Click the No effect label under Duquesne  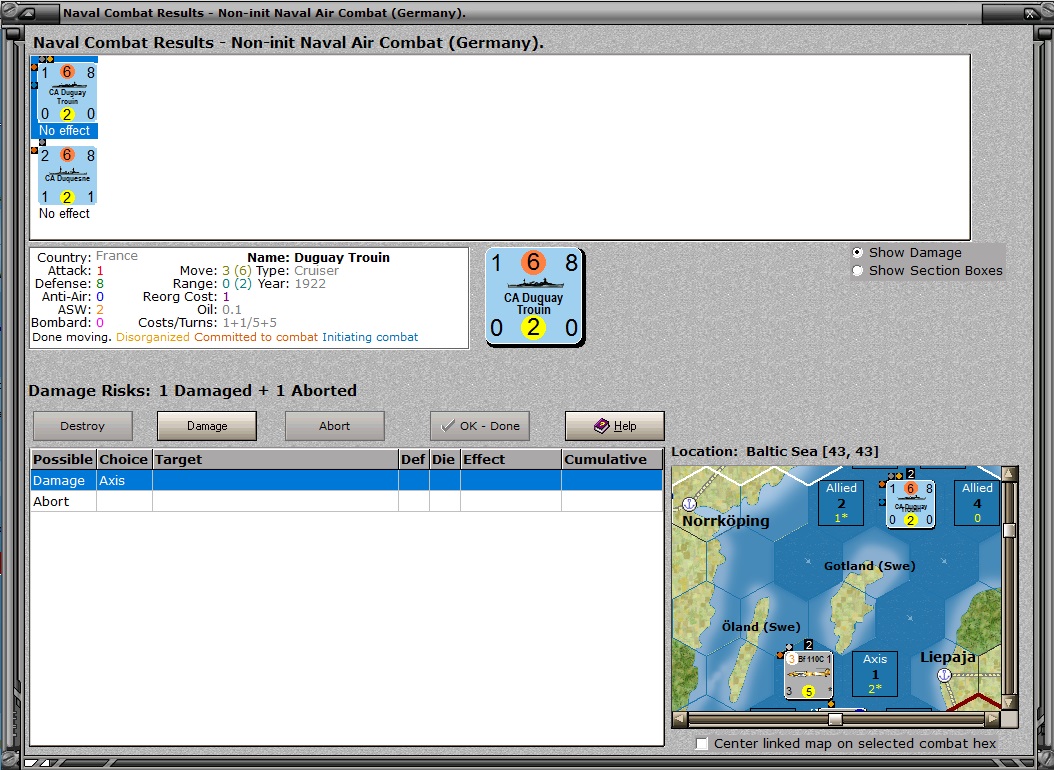click(x=65, y=214)
